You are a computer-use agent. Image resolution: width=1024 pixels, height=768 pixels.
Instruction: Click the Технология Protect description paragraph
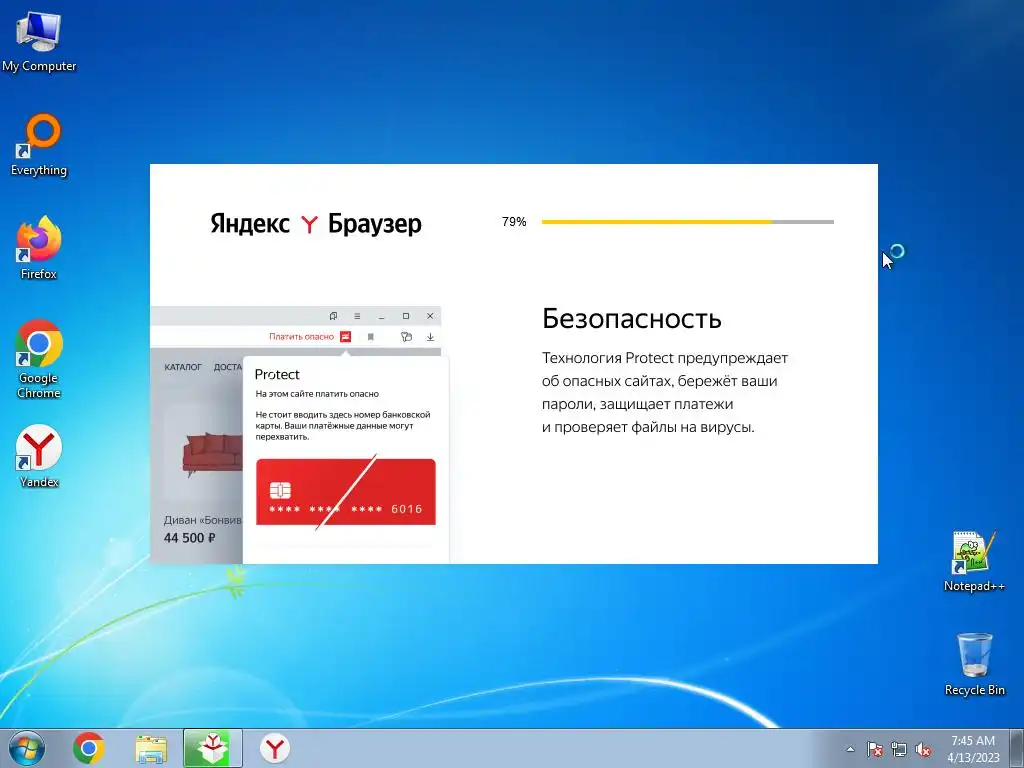[665, 392]
